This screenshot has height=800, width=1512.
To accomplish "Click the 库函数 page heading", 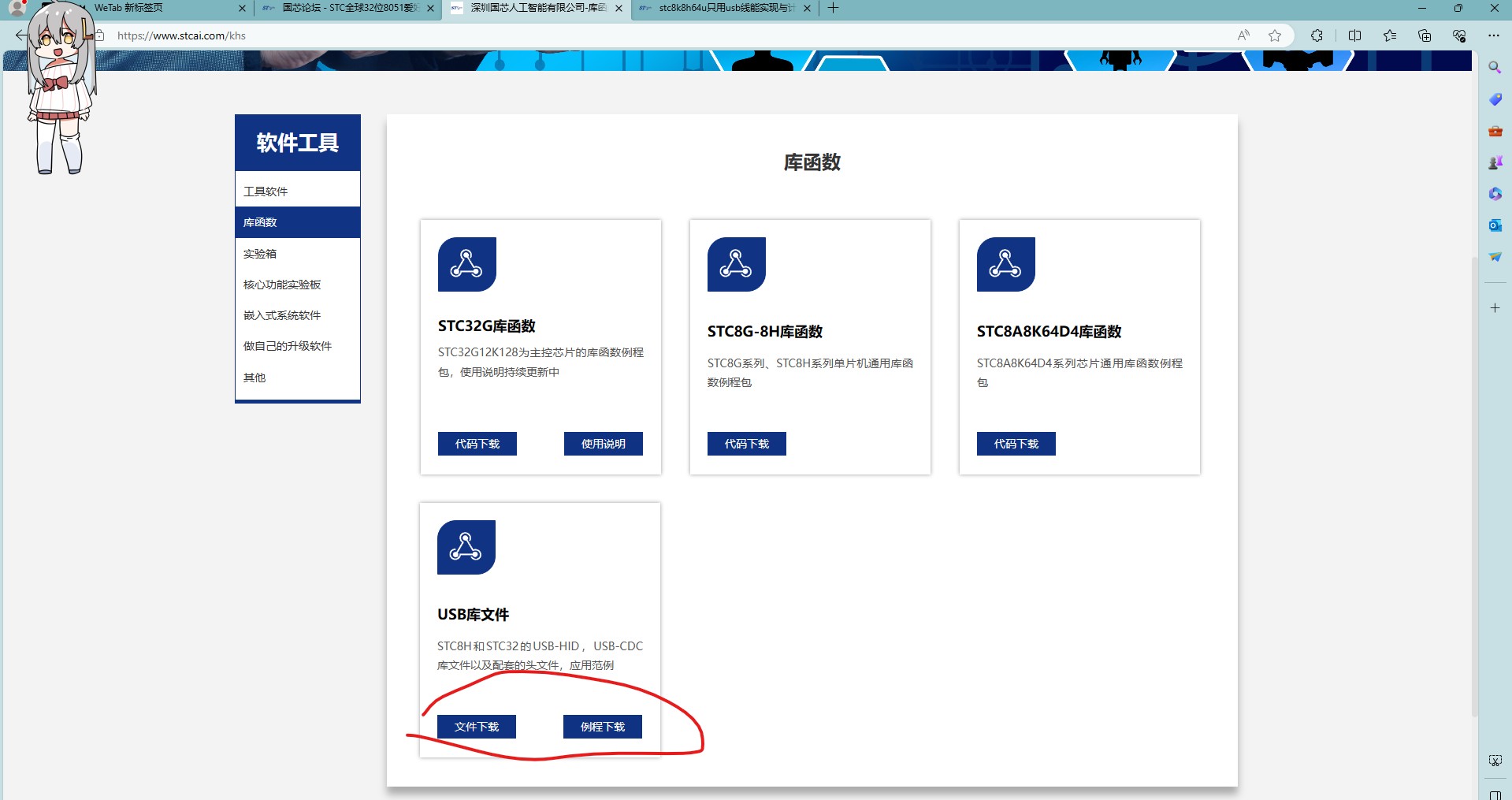I will (812, 162).
